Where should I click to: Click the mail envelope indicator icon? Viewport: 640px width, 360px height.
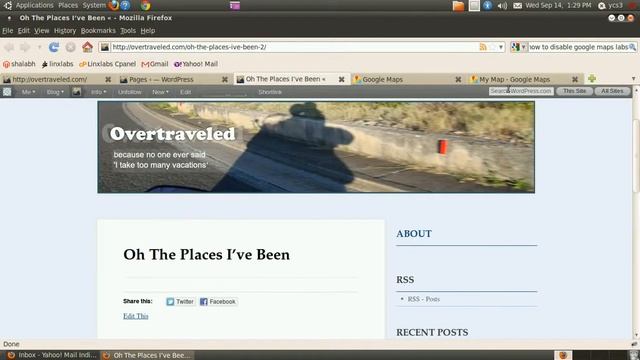[517, 5]
